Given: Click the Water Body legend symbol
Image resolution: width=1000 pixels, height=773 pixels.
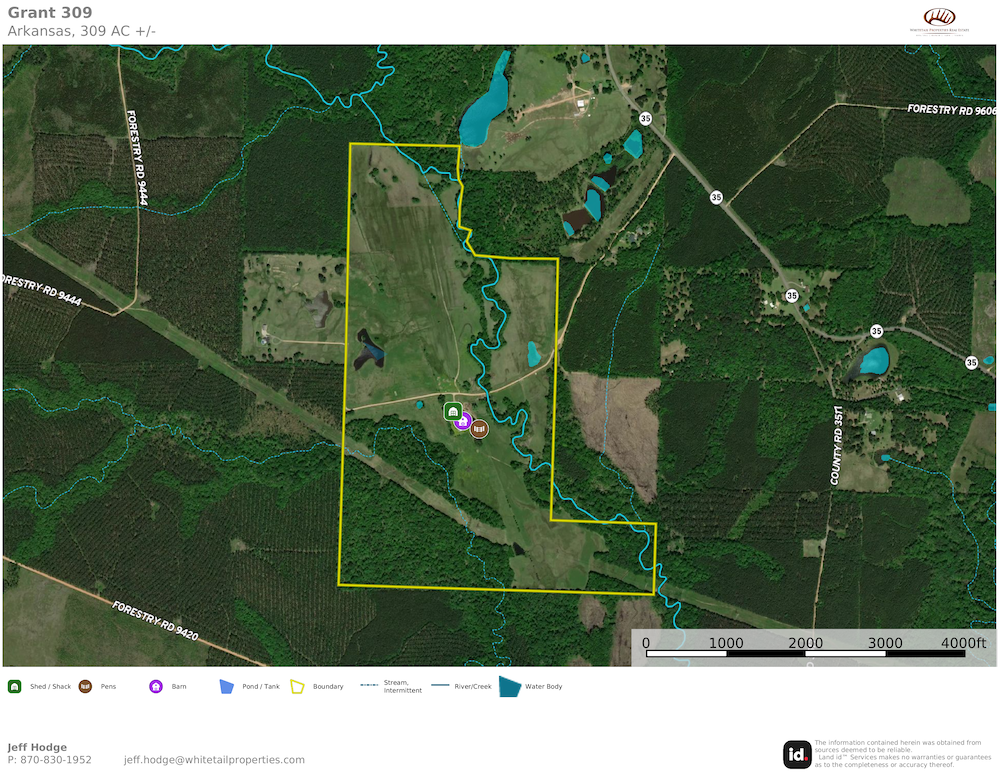Looking at the screenshot, I should [x=510, y=686].
